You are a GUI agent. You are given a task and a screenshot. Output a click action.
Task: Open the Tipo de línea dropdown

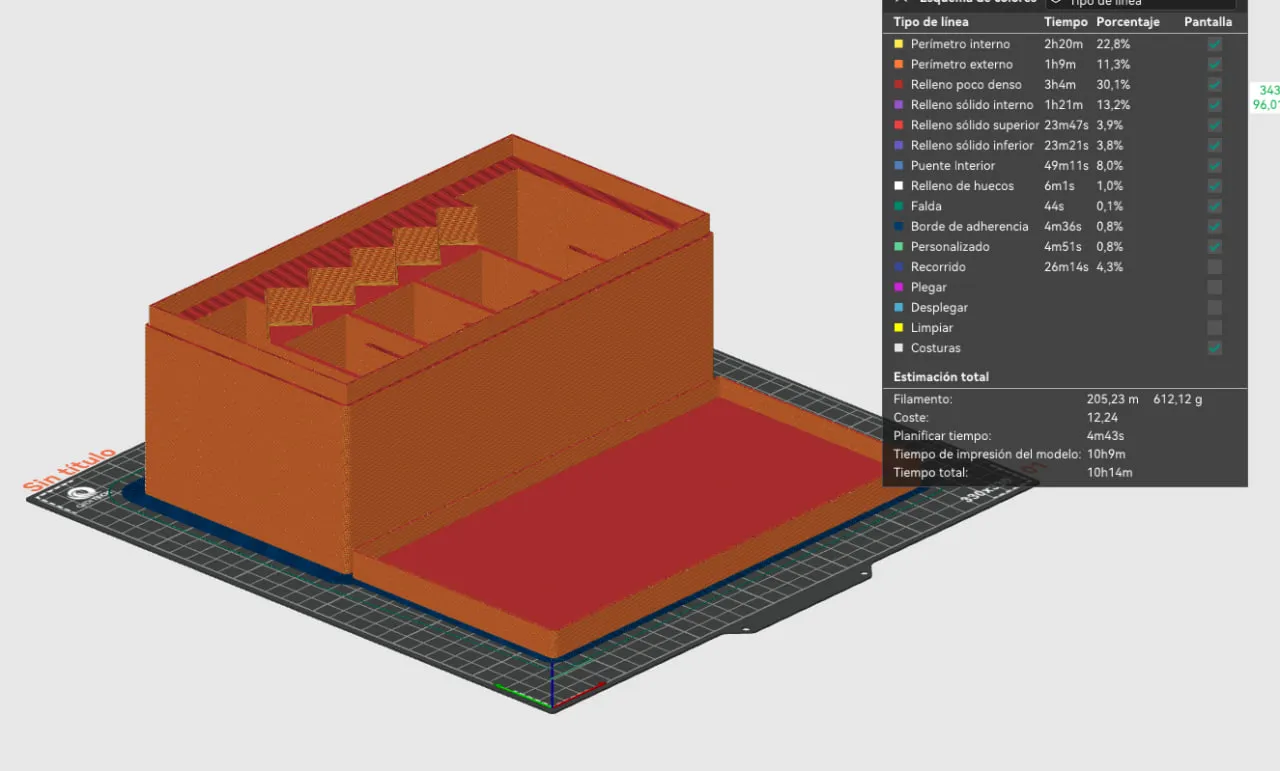(x=1140, y=4)
